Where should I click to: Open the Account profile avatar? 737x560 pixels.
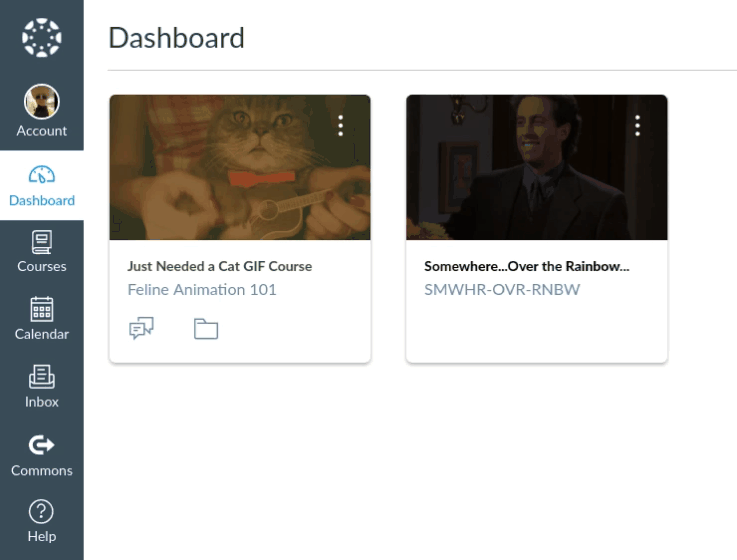click(41, 101)
